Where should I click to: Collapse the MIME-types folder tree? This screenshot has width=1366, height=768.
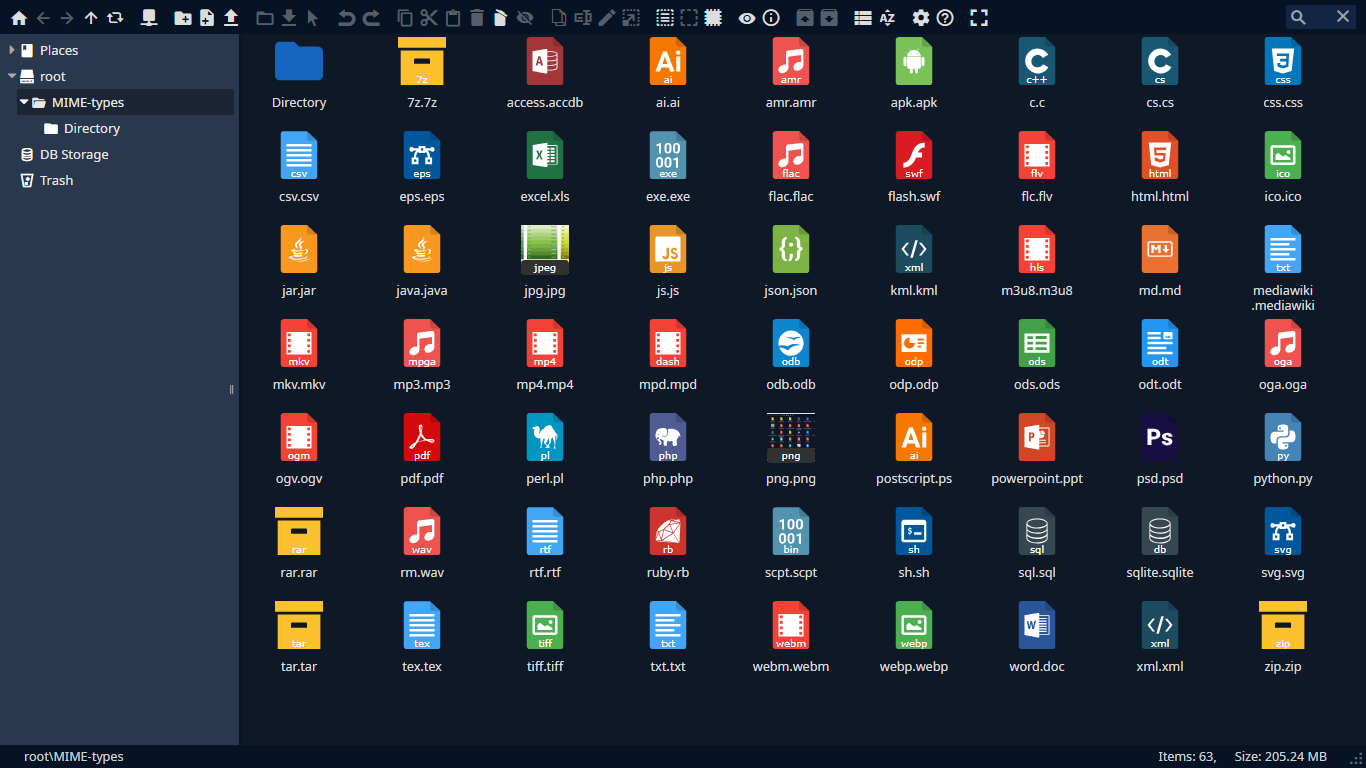click(x=24, y=102)
